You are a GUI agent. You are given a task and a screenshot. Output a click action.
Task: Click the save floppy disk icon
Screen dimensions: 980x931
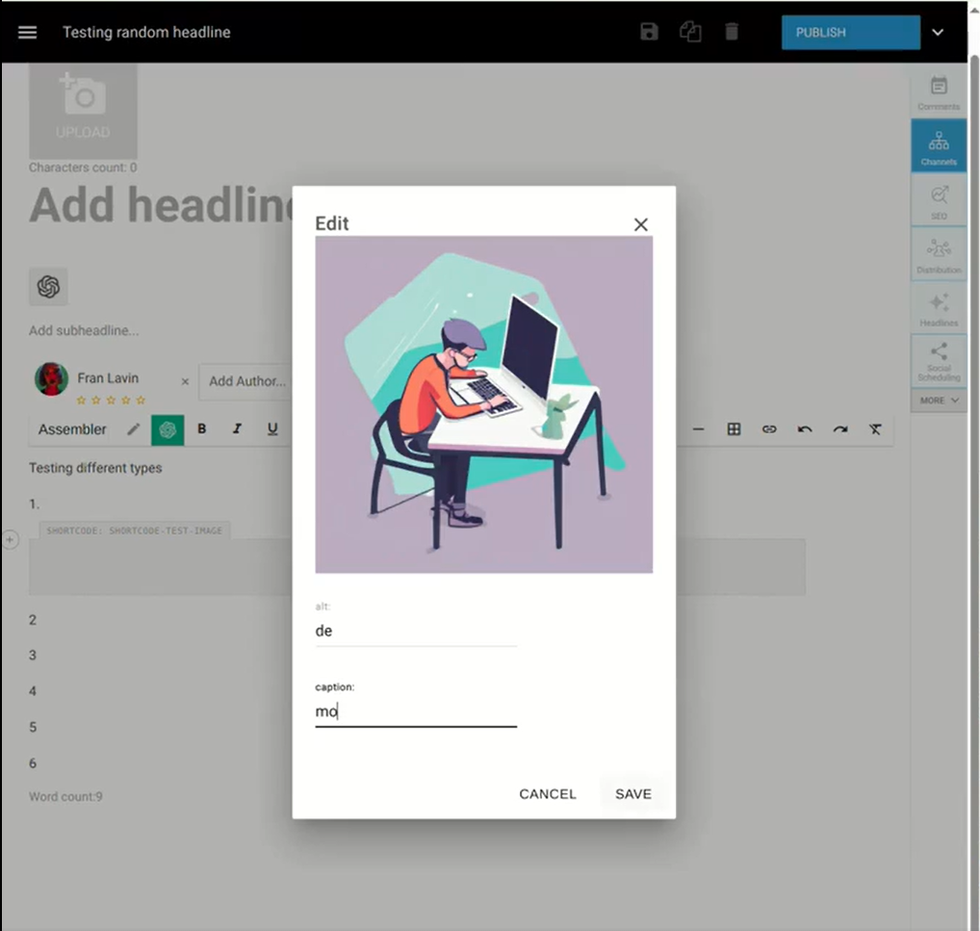[x=649, y=32]
